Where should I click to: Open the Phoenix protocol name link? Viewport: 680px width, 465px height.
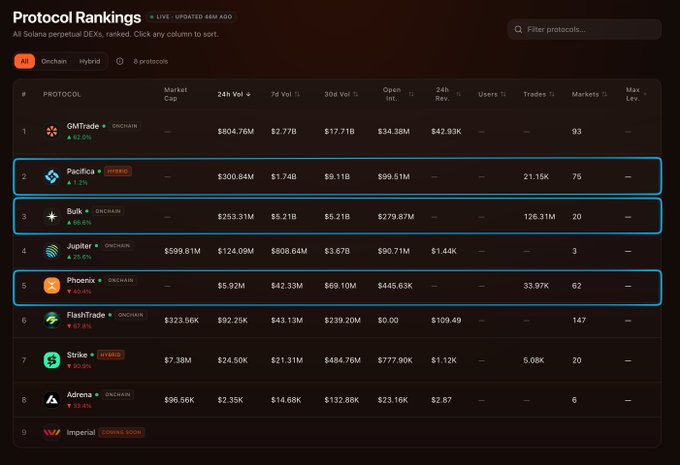click(x=81, y=281)
